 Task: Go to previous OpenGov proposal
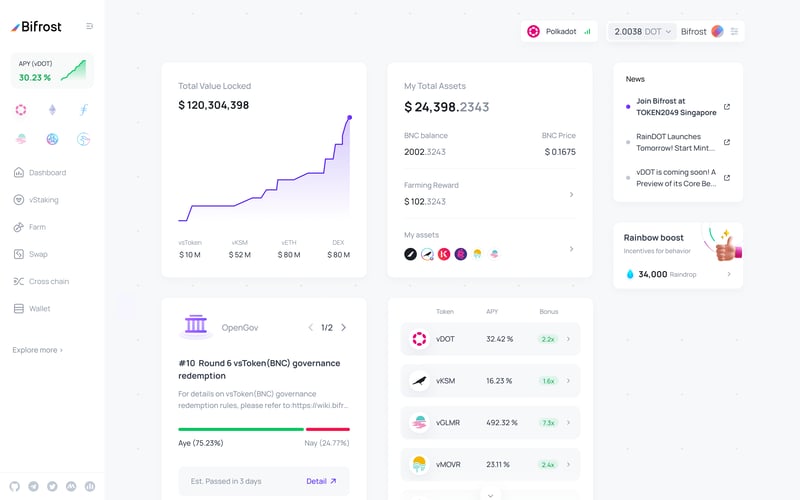point(310,328)
